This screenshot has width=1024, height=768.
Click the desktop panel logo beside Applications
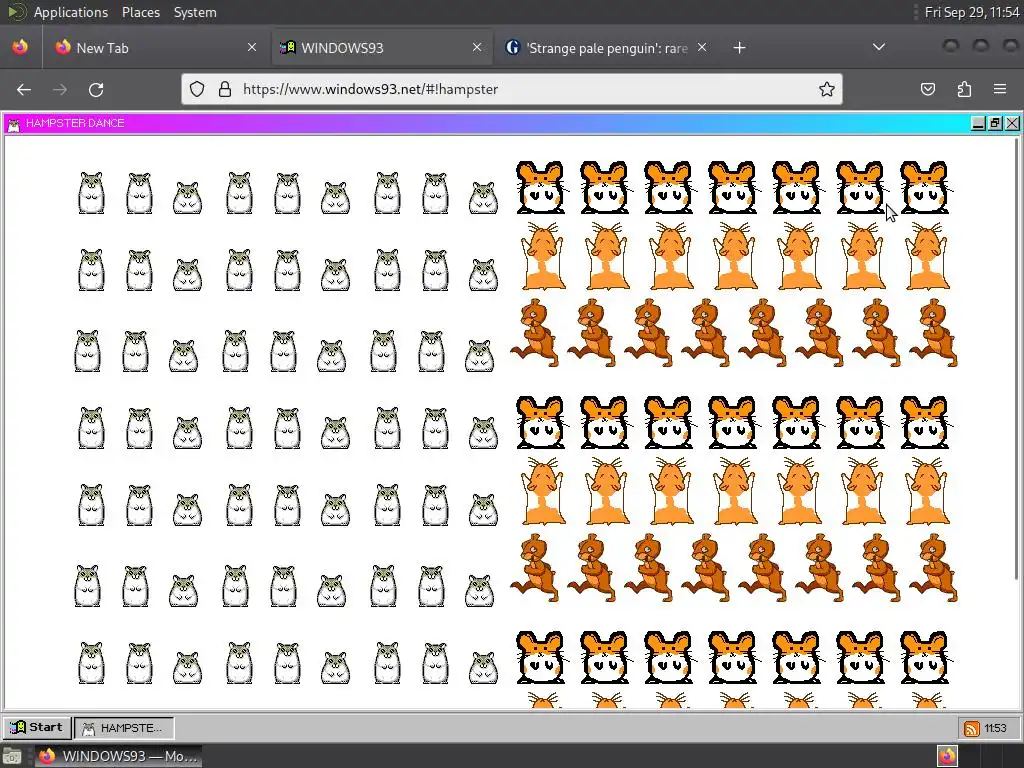[16, 12]
